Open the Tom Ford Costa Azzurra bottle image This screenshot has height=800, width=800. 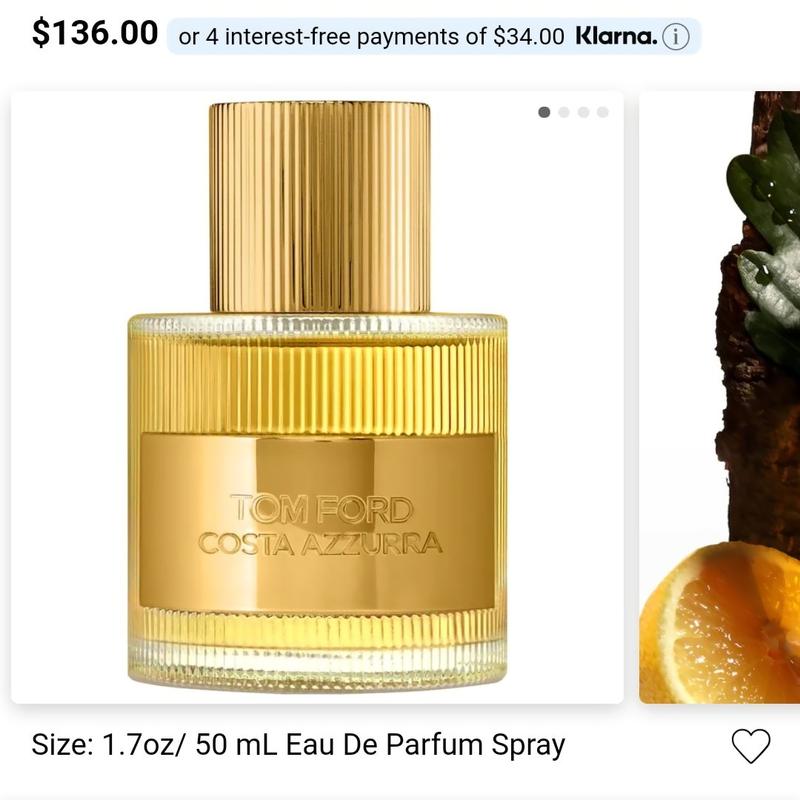pyautogui.click(x=317, y=397)
